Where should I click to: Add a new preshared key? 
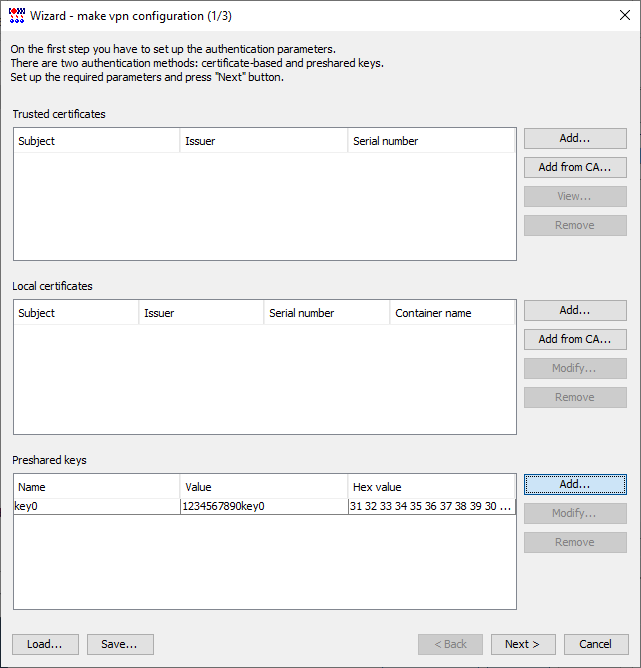pos(575,484)
